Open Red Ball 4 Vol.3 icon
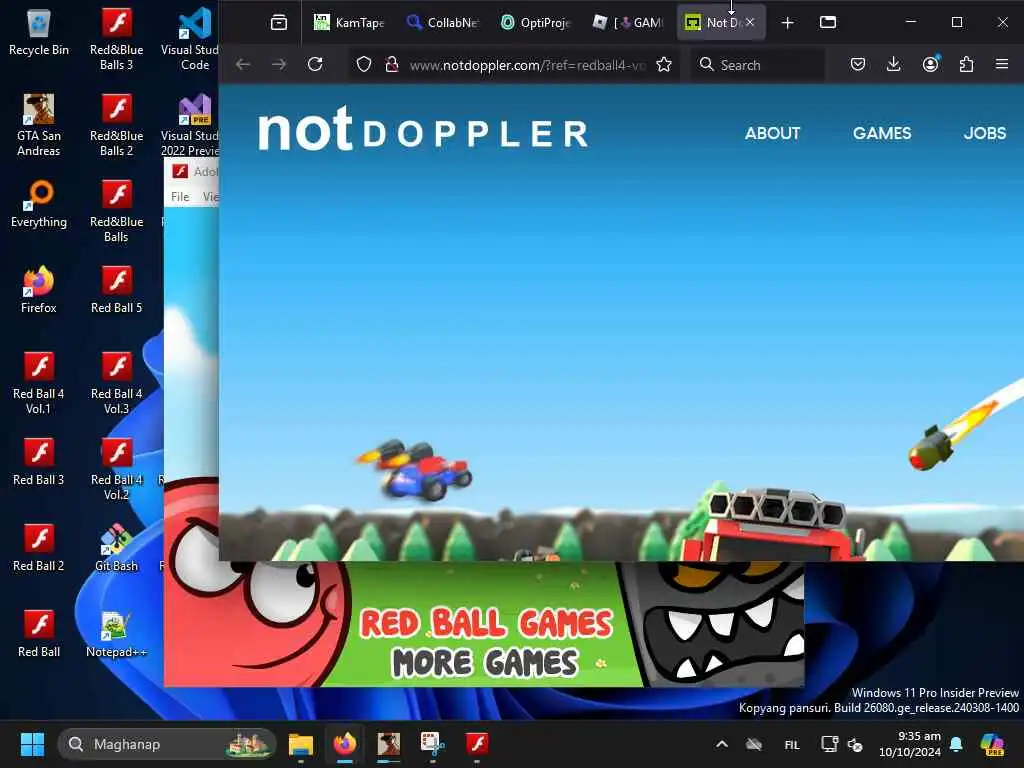The height and width of the screenshot is (768, 1024). [x=116, y=383]
